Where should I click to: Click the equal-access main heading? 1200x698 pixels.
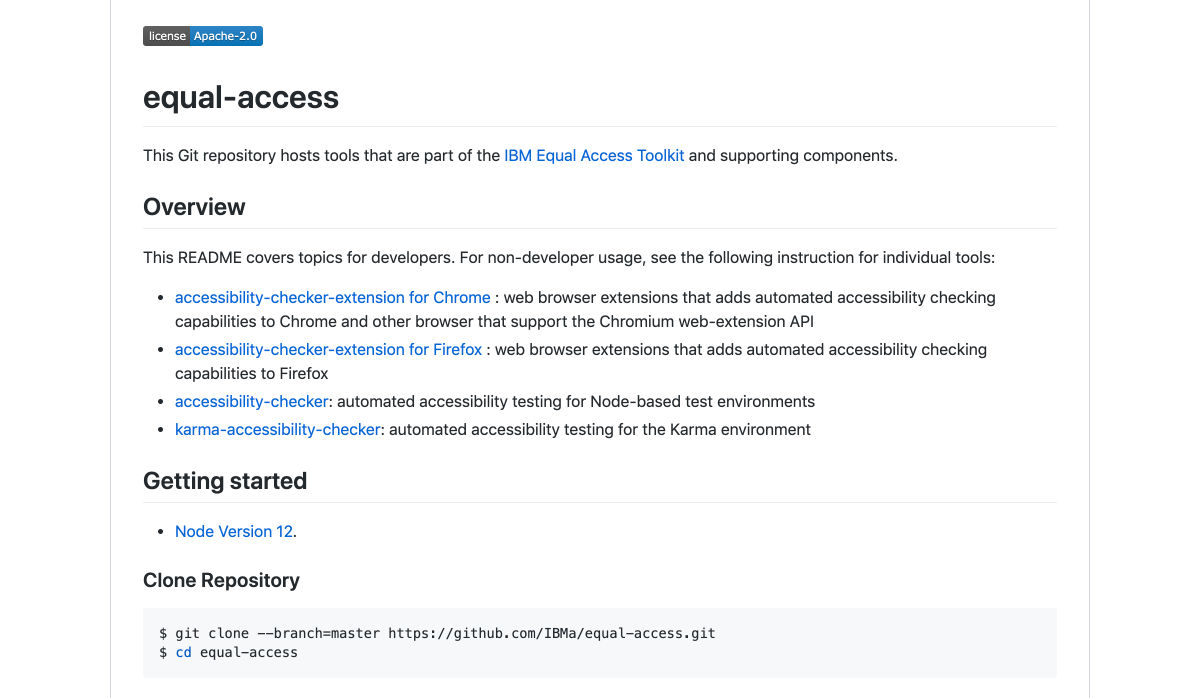[x=241, y=97]
